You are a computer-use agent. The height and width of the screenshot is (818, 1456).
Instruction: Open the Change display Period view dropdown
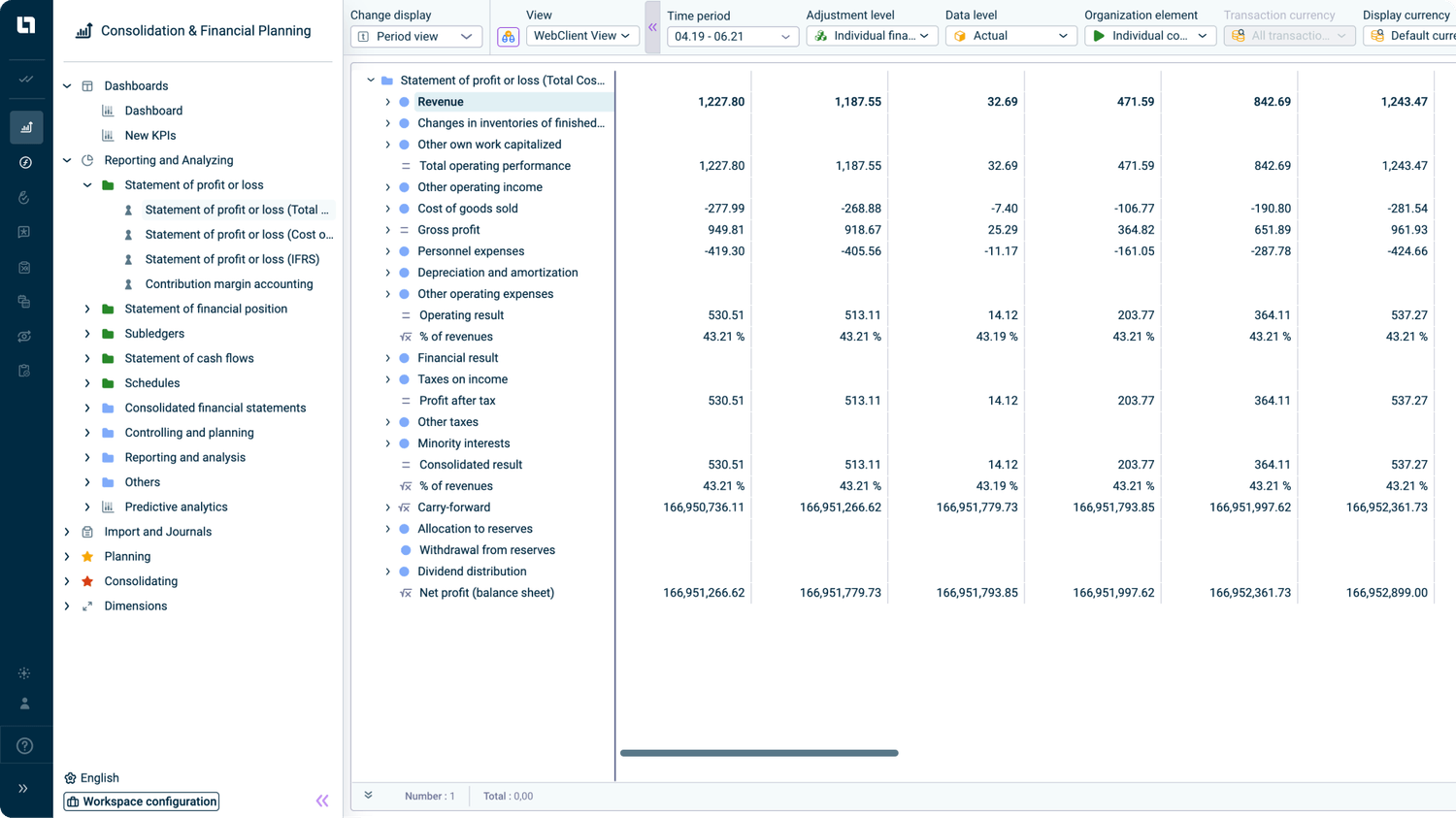coord(415,37)
